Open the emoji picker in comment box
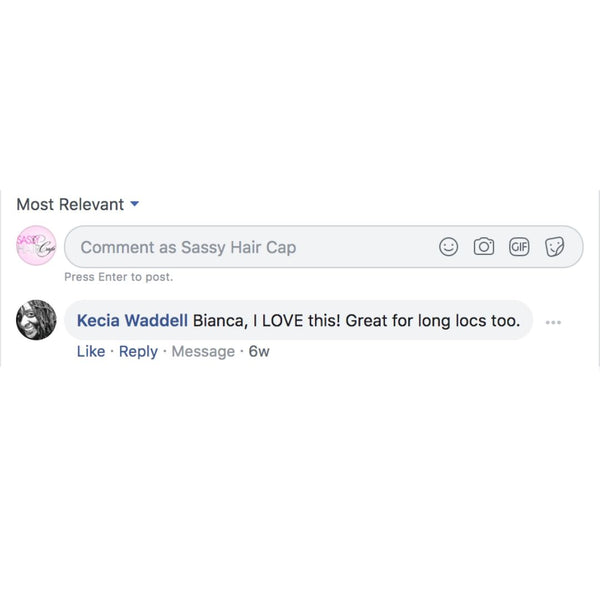Screen dimensions: 600x600 coord(449,247)
